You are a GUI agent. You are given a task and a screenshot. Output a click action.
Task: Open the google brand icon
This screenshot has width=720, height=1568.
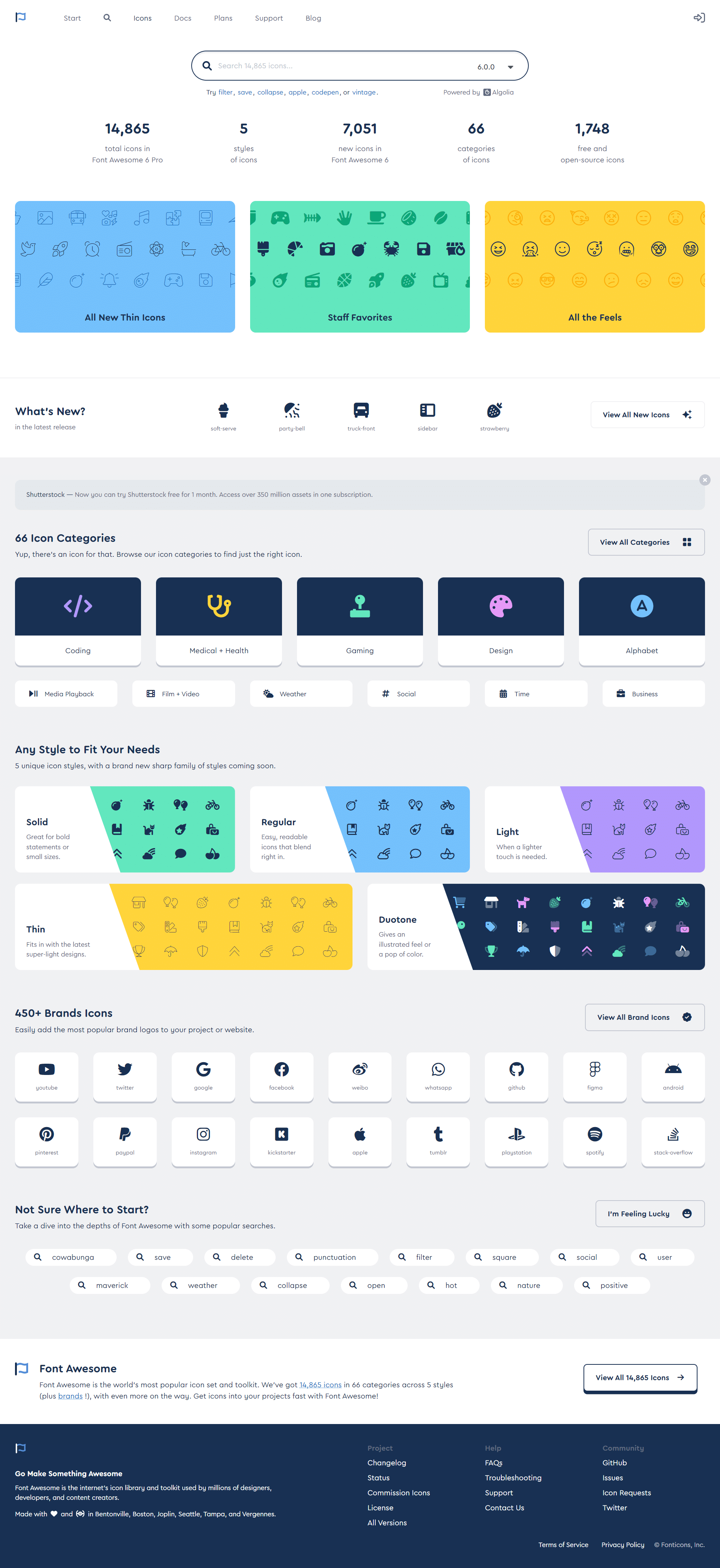(x=203, y=1077)
